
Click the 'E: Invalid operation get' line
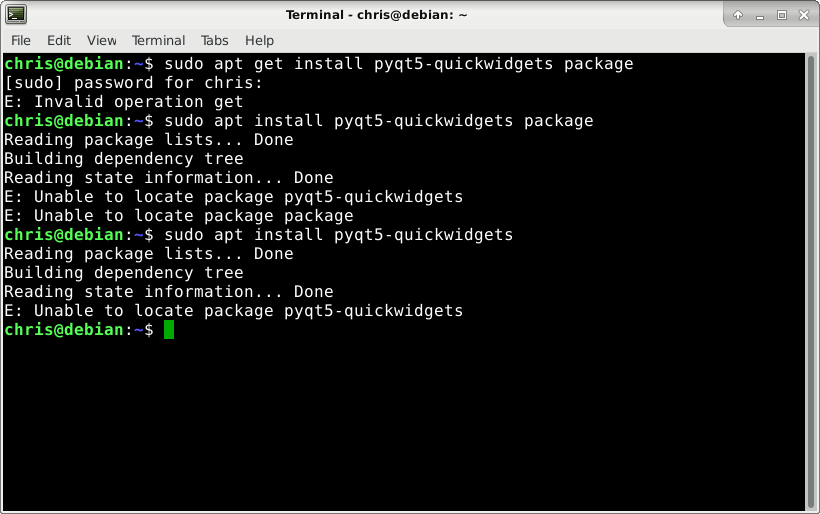(x=123, y=101)
